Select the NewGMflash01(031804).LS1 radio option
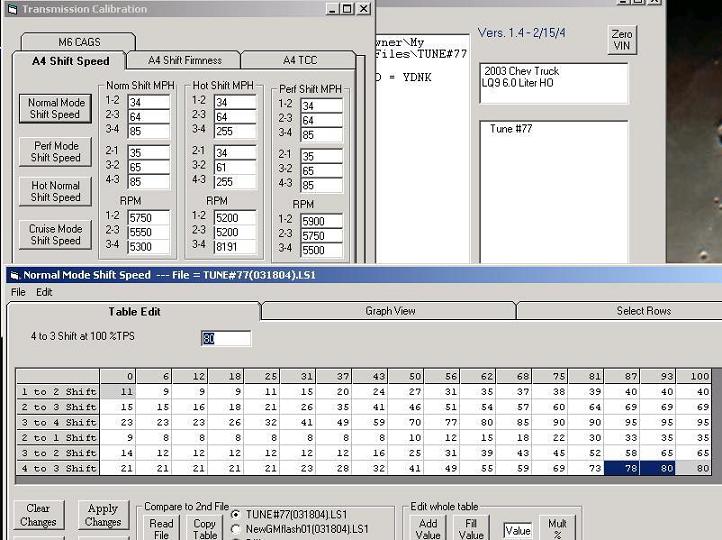722x540 pixels. [234, 528]
